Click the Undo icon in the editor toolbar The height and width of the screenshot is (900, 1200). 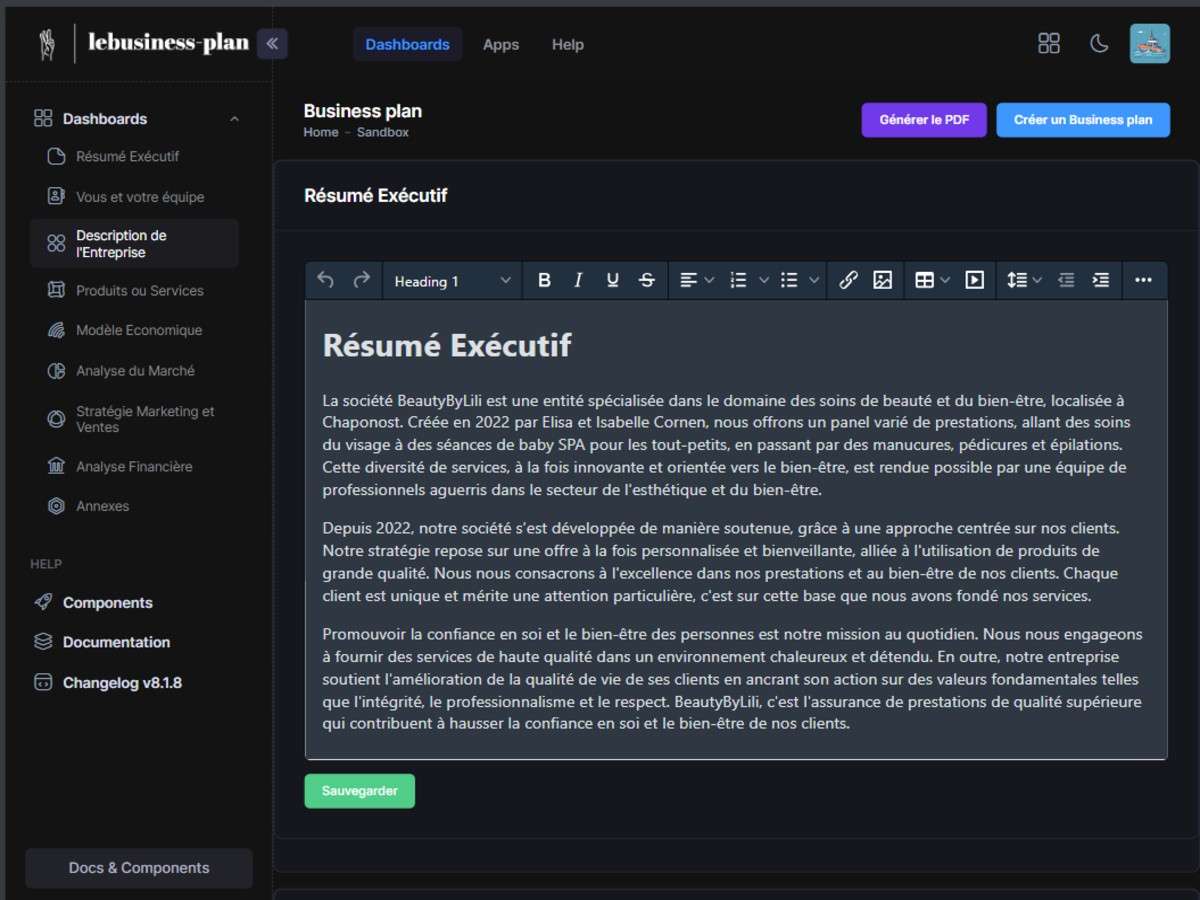click(325, 280)
